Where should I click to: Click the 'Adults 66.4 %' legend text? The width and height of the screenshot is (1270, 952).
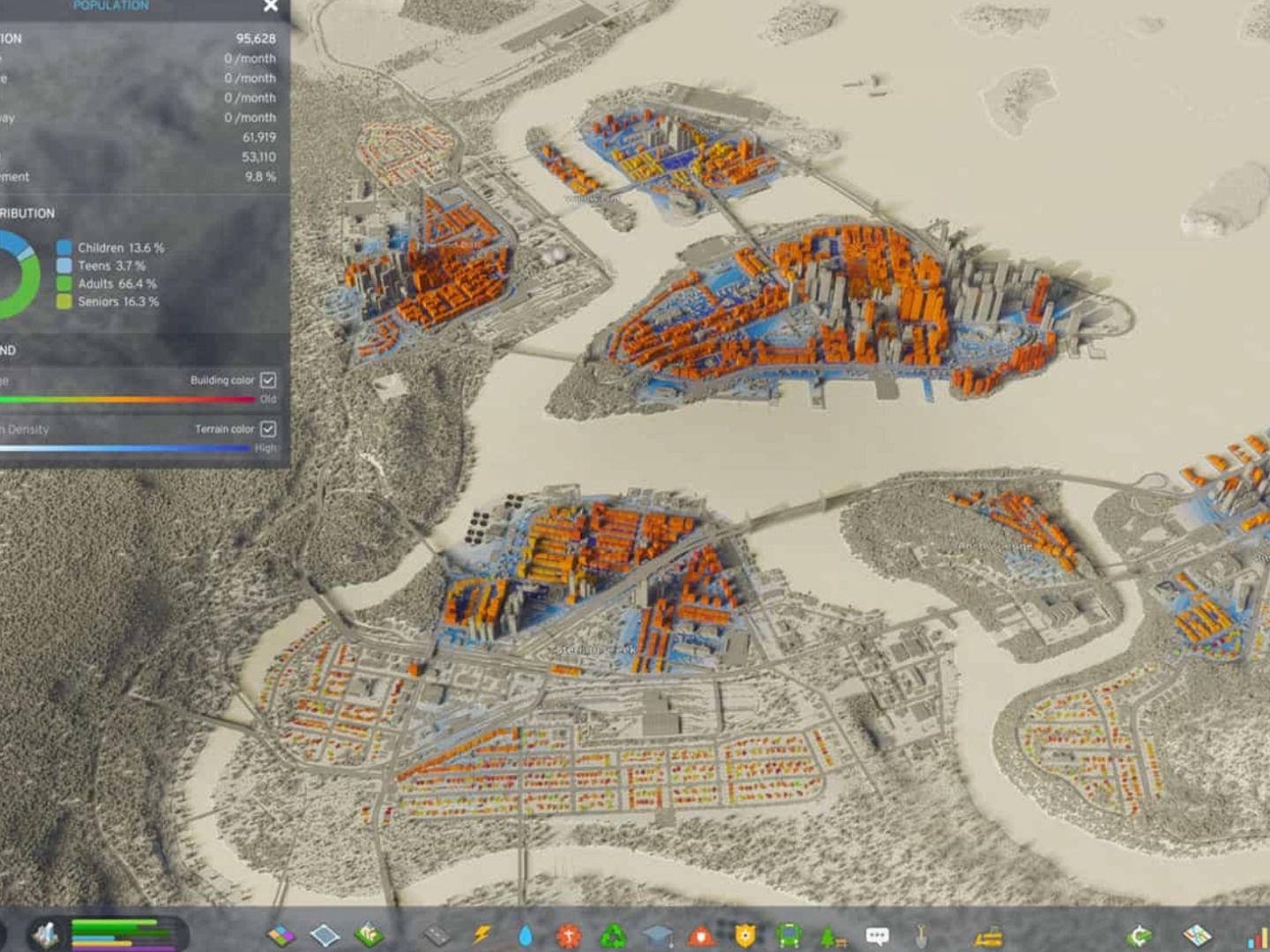coord(117,284)
